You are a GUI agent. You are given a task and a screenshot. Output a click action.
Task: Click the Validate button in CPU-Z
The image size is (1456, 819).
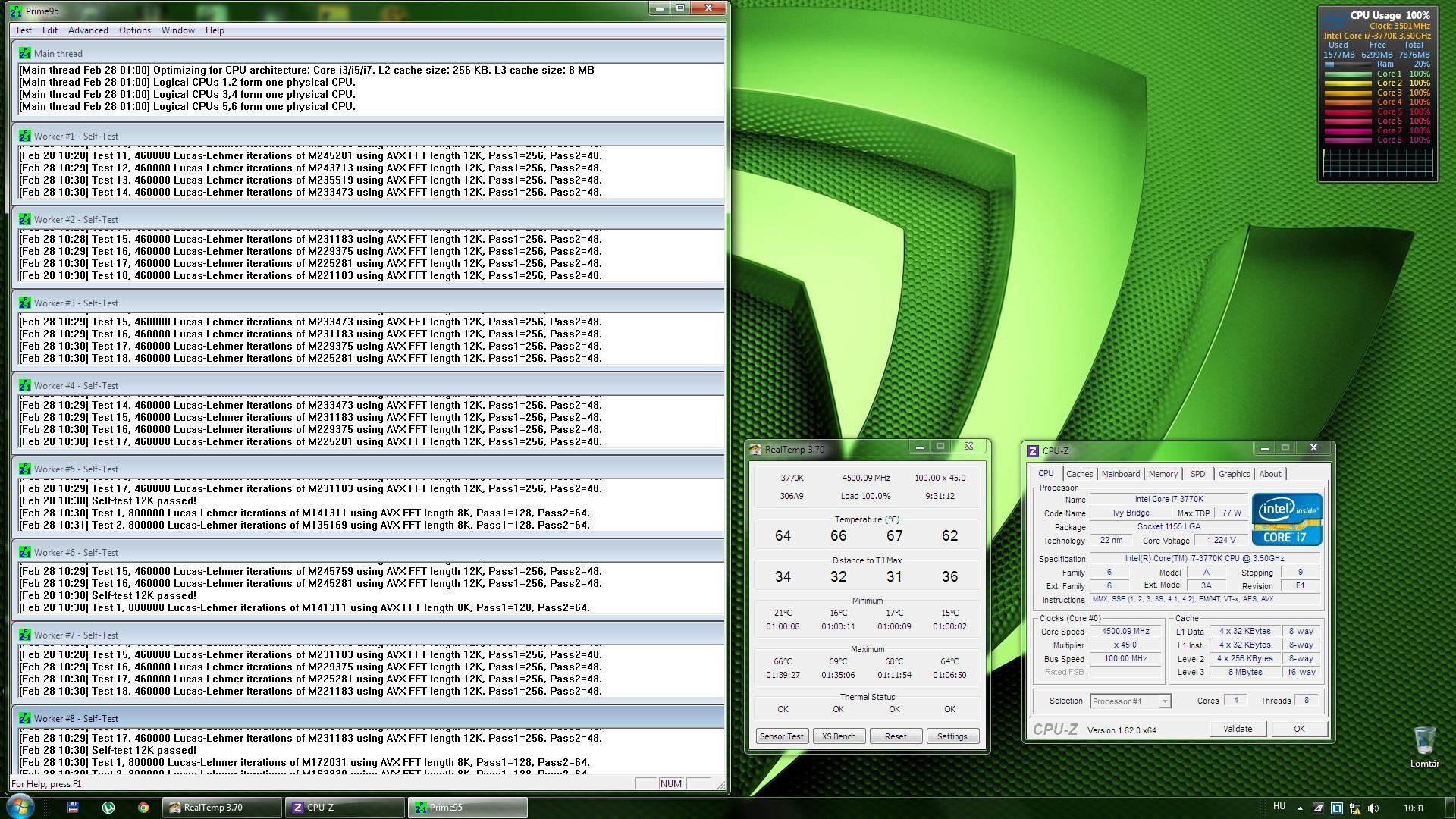[x=1238, y=729]
